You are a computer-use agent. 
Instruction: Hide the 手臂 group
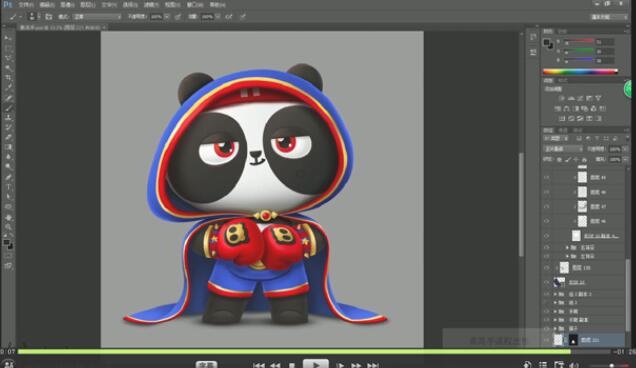pyautogui.click(x=546, y=311)
